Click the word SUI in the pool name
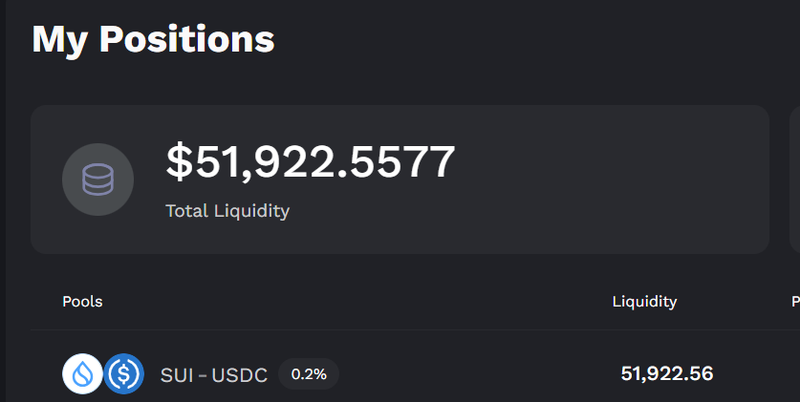Image resolution: width=800 pixels, height=402 pixels. click(177, 375)
